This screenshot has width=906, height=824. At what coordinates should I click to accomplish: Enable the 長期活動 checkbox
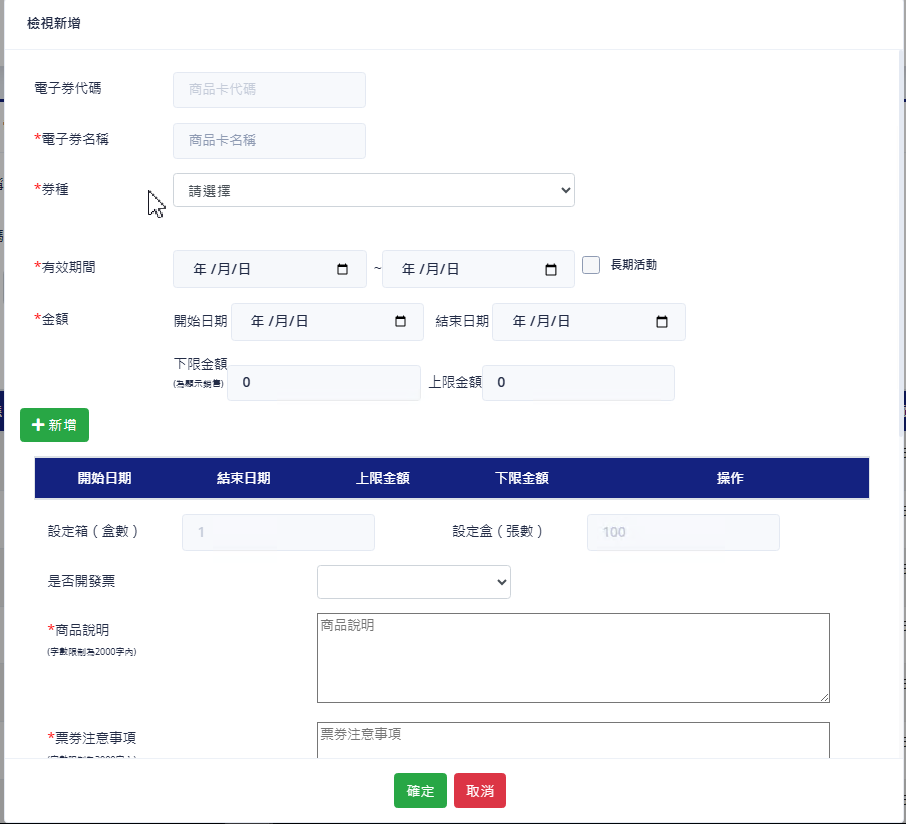(x=589, y=264)
